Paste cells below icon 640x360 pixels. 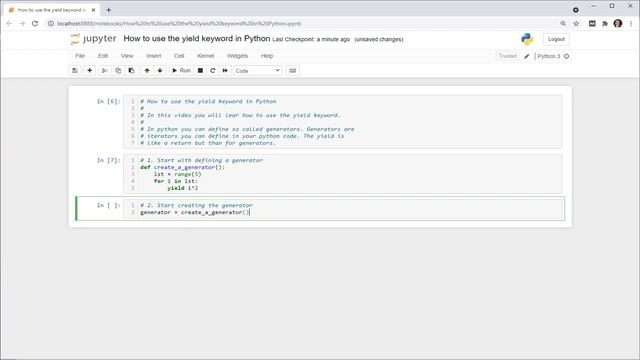pos(131,71)
